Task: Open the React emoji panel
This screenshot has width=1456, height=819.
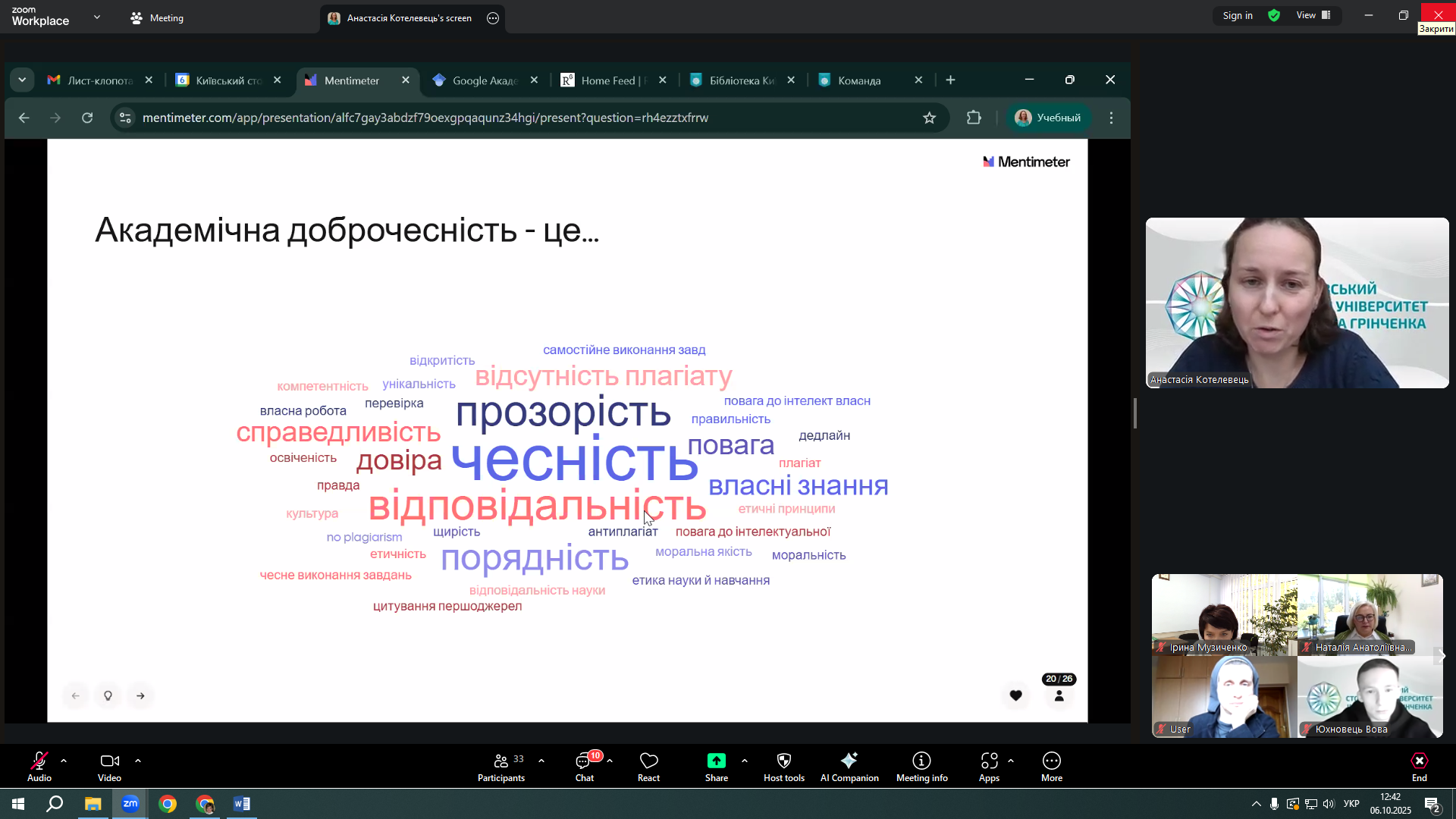Action: (648, 766)
